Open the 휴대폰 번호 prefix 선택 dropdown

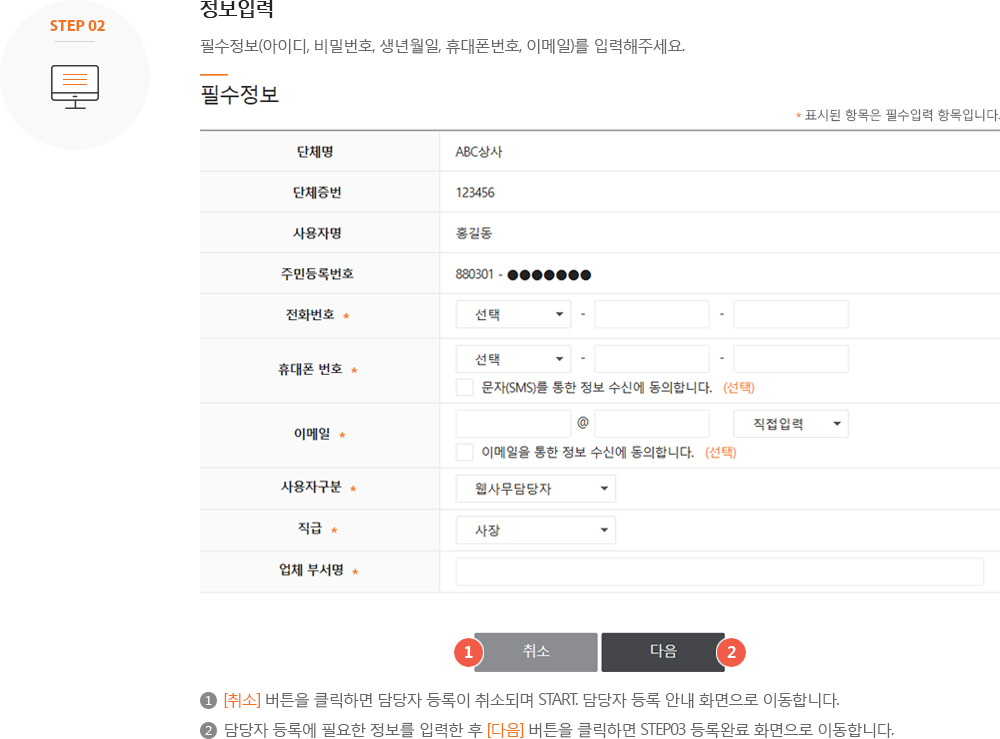[x=512, y=358]
